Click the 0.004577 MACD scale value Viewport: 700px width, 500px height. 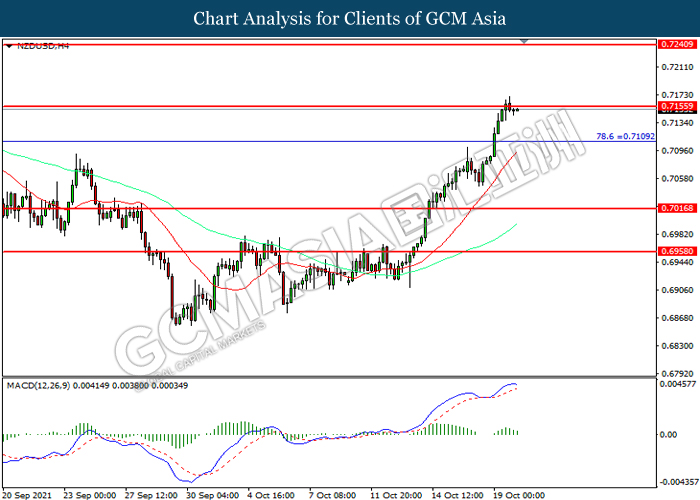677,384
